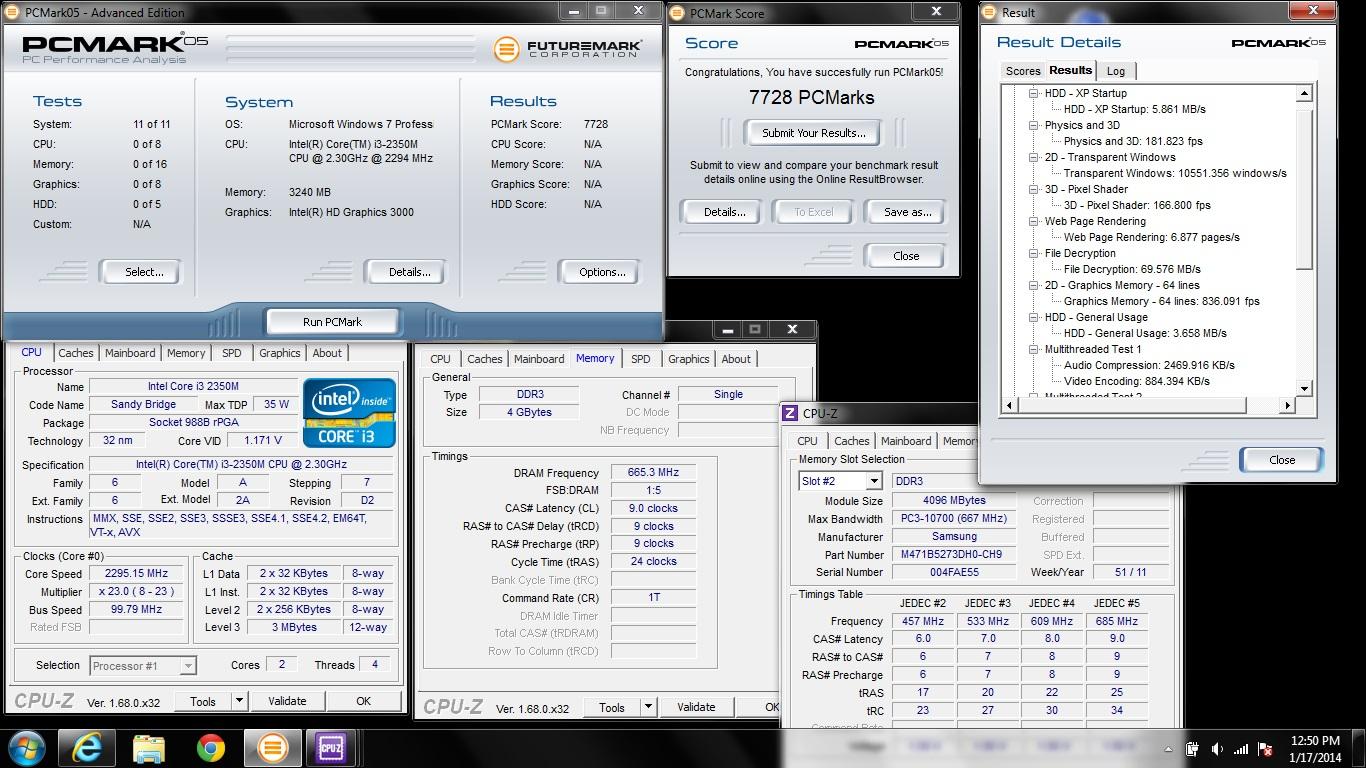Collapse the 3D - Pixel Shader node
The image size is (1366, 768).
point(1034,189)
